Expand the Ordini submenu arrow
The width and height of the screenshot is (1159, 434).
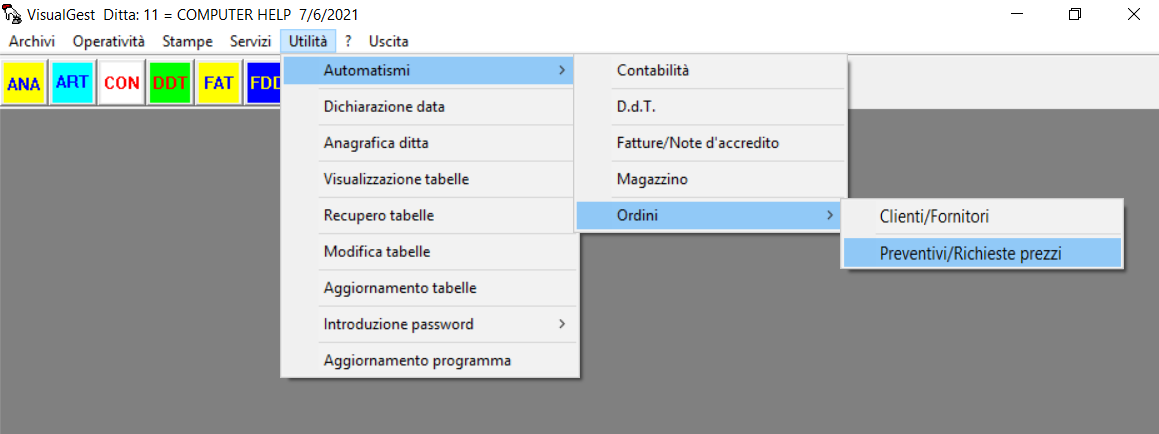pos(829,215)
